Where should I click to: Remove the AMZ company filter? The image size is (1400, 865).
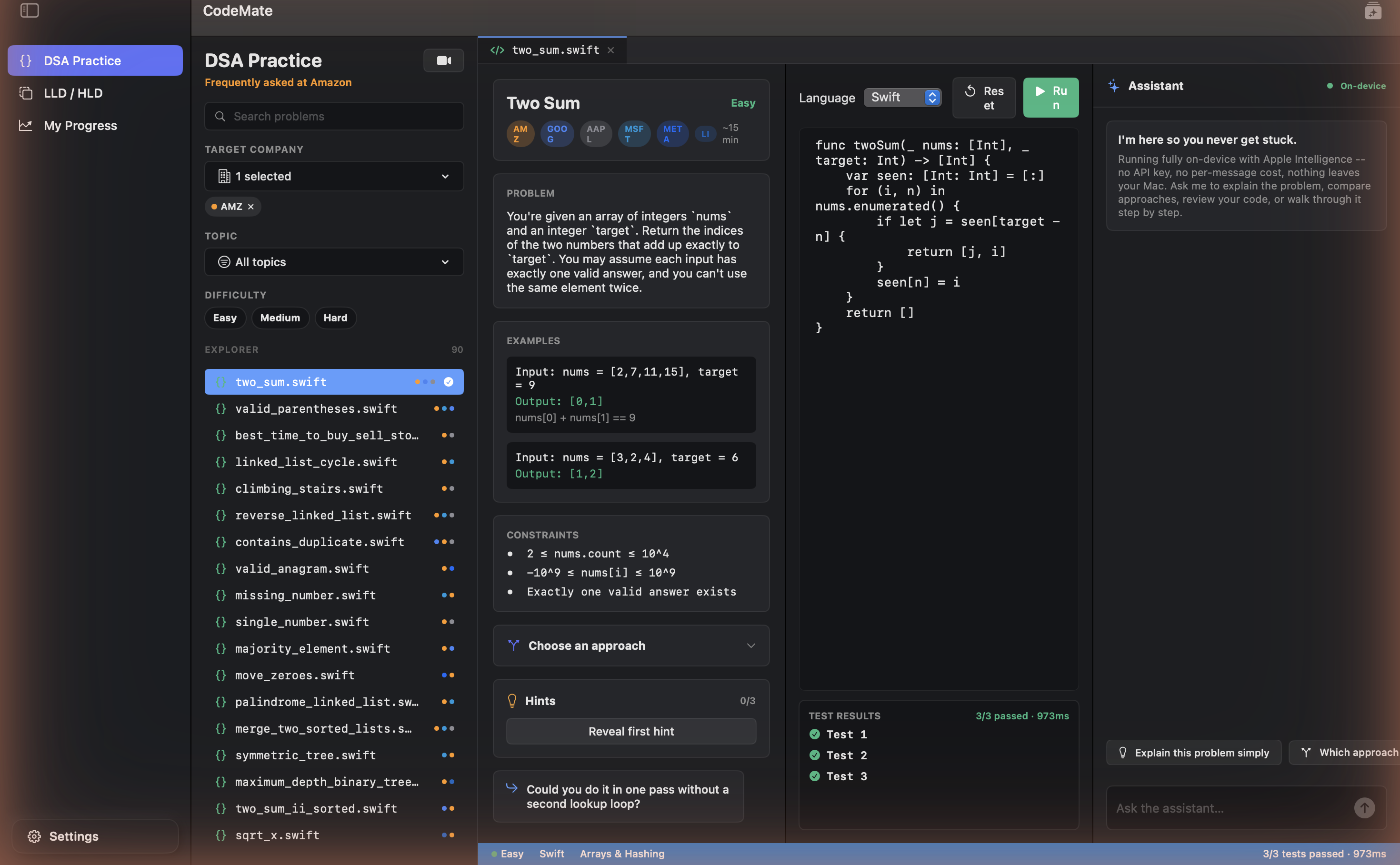[250, 207]
